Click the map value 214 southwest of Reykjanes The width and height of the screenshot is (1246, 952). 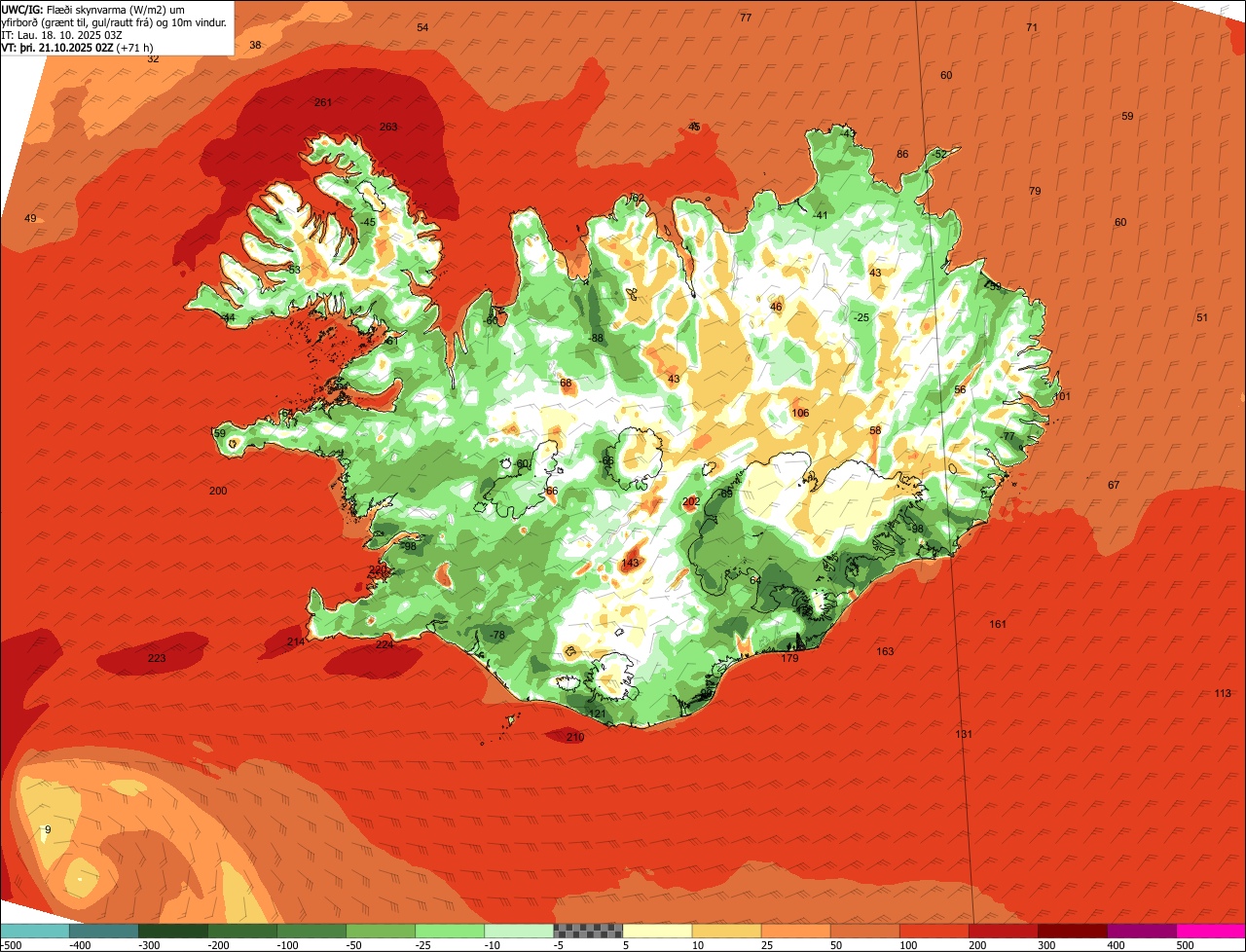(296, 642)
